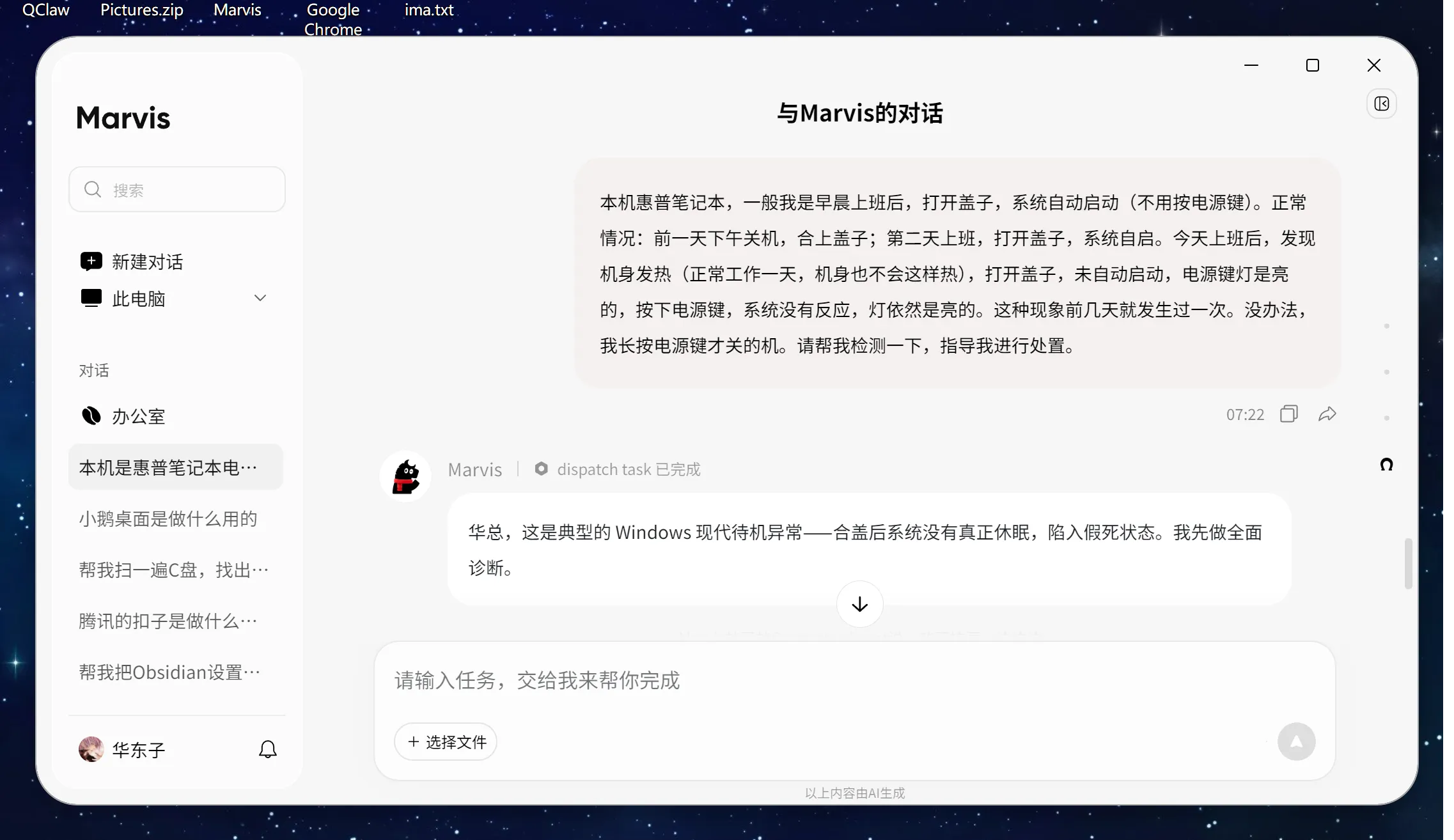The image size is (1454, 840).
Task: Click the send arrow button
Action: tap(1297, 742)
